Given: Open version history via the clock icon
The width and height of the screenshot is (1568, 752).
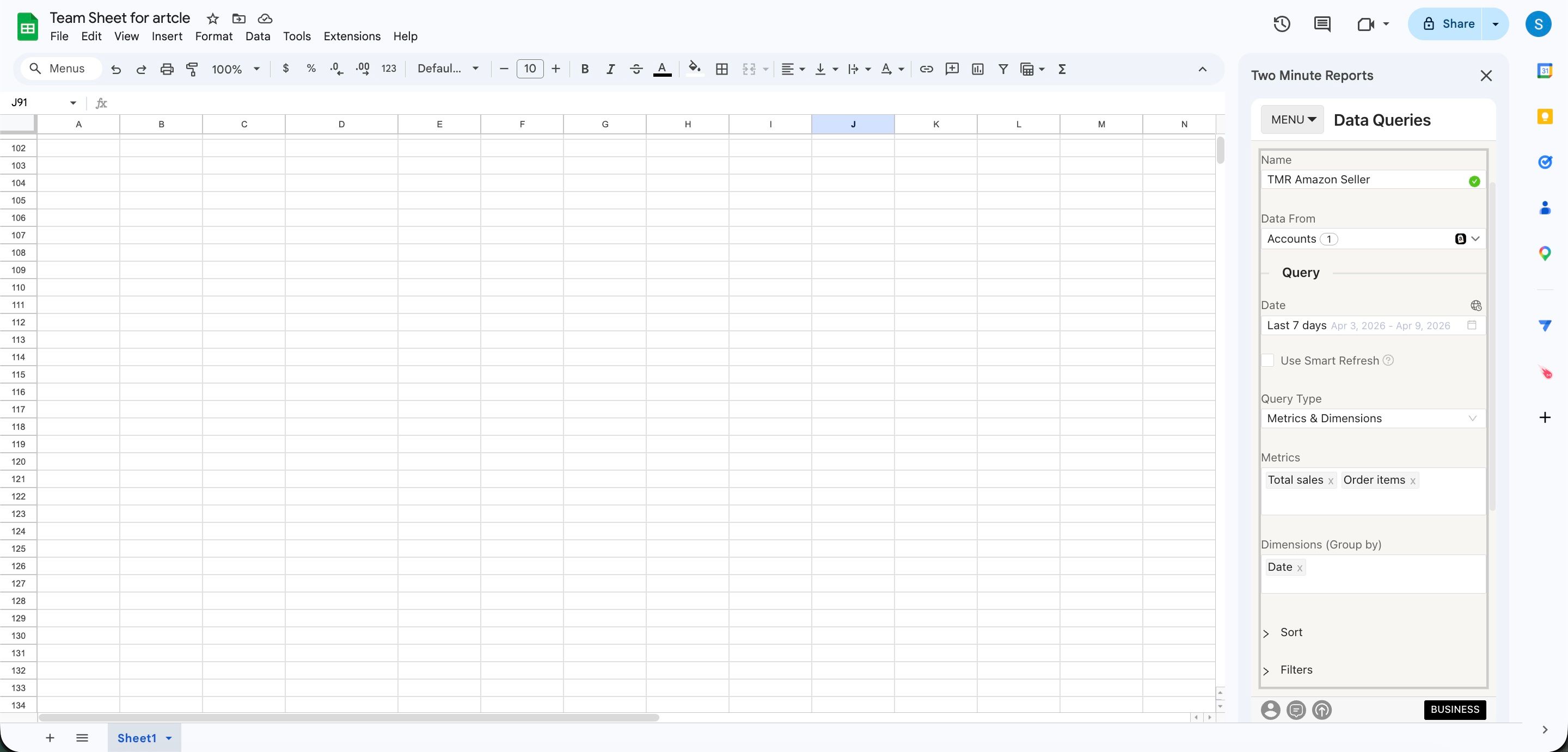Looking at the screenshot, I should tap(1281, 24).
